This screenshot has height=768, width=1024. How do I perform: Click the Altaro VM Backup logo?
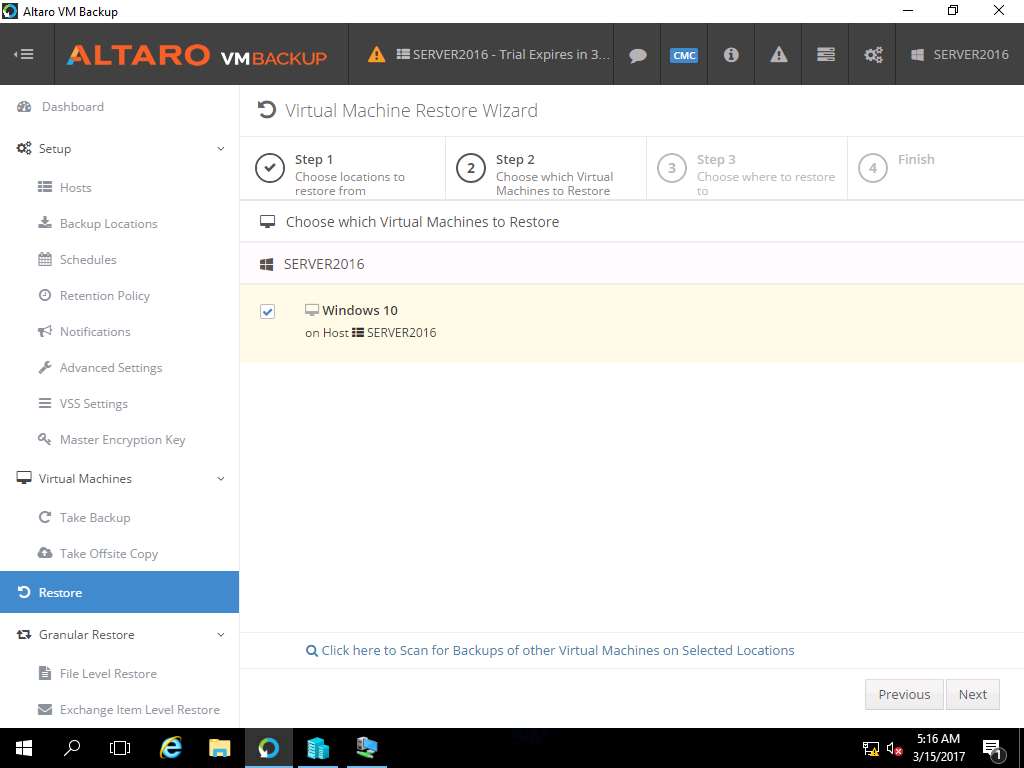pos(197,55)
